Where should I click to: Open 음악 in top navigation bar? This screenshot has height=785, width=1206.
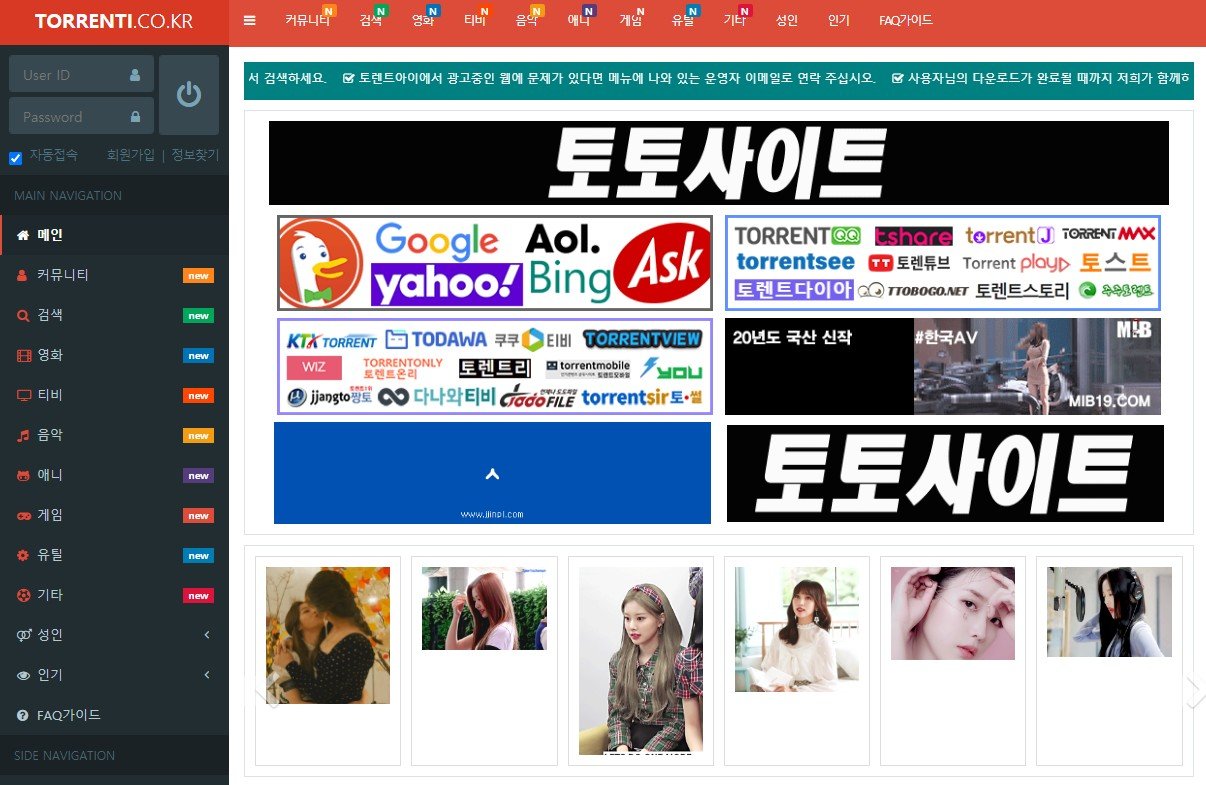point(527,20)
